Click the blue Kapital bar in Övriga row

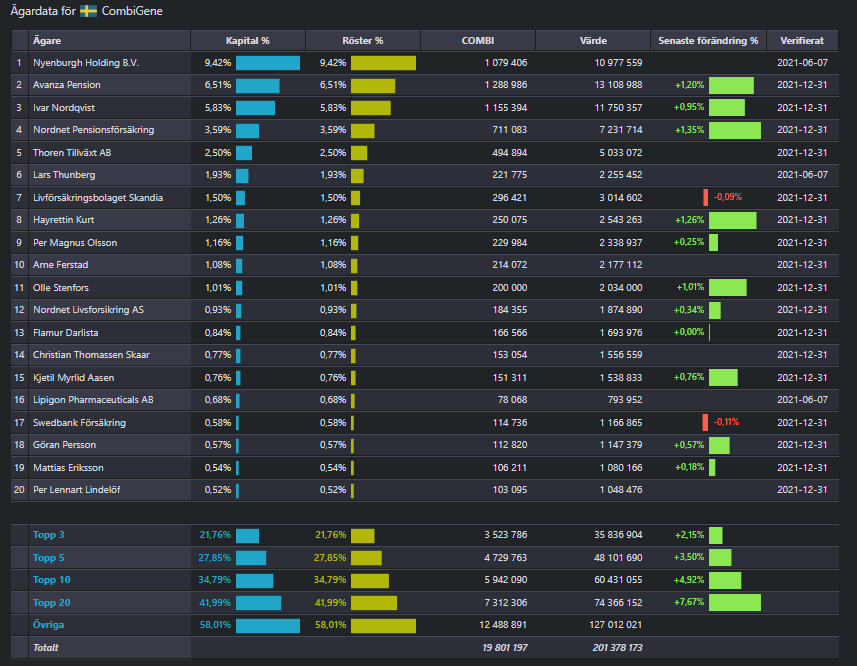coord(268,626)
